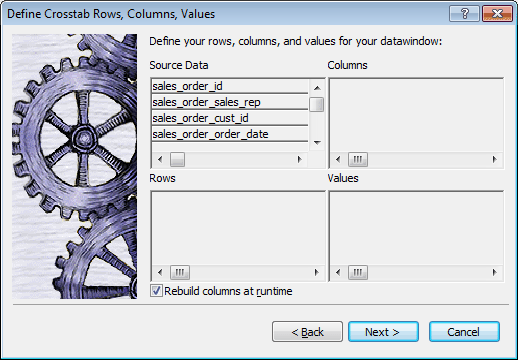Click Source Data vertical scroll up arrow
518x360 pixels.
click(x=317, y=88)
